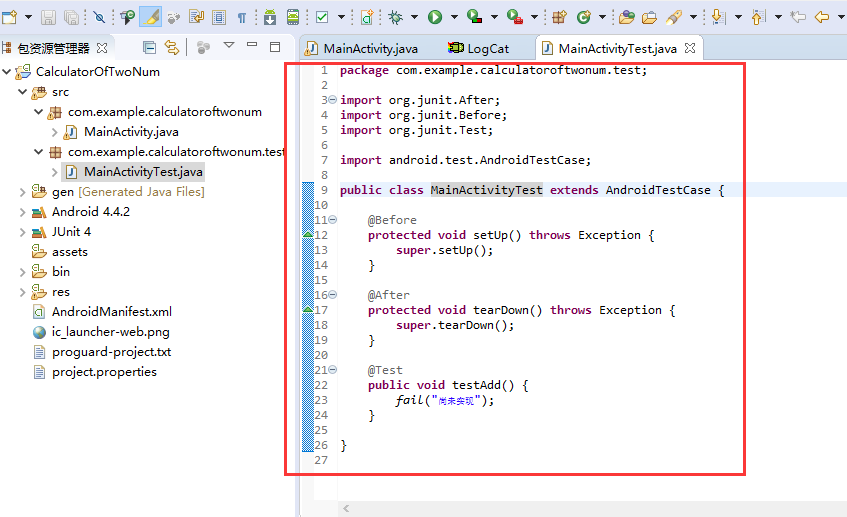This screenshot has height=517, width=847.
Task: Click the editor horizontal scrollbar left arrow
Action: (x=346, y=508)
